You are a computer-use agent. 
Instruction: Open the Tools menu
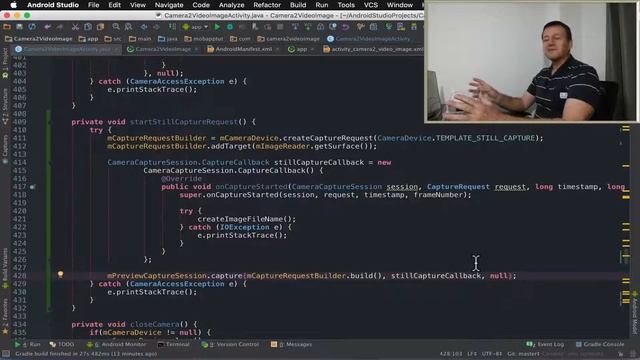346,5
